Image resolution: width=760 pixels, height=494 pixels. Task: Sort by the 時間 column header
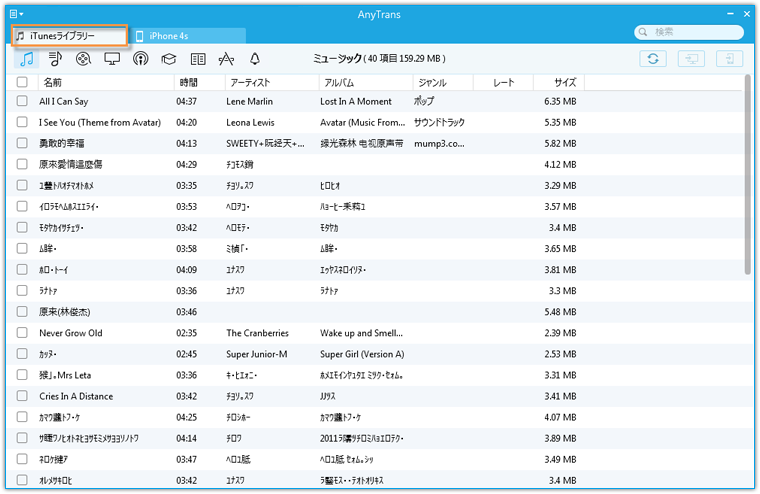click(200, 82)
